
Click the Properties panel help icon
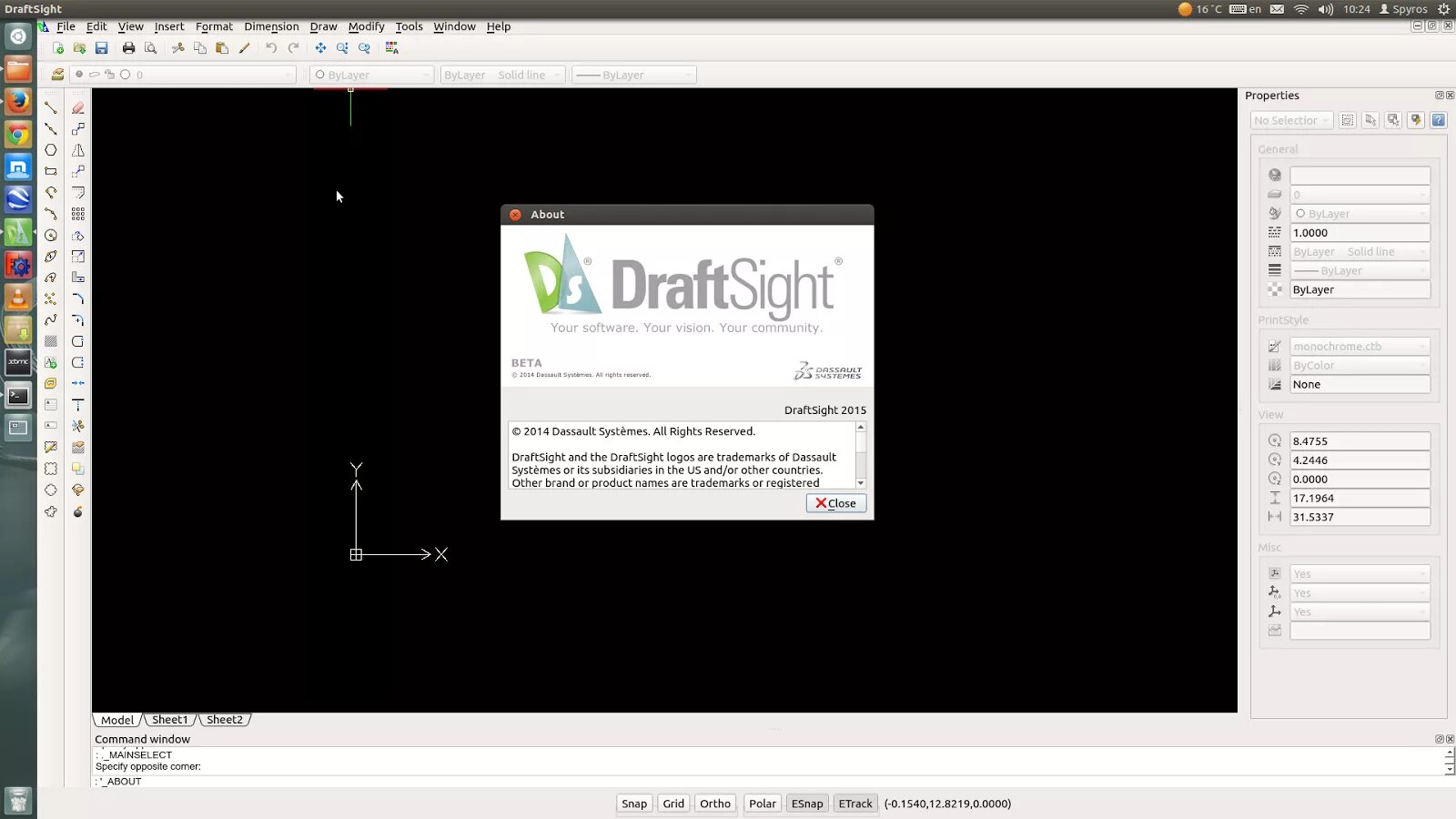tap(1439, 120)
